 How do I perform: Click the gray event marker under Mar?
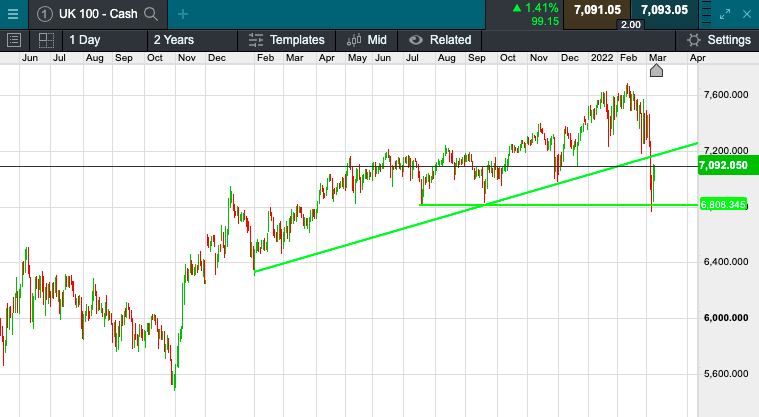point(657,71)
